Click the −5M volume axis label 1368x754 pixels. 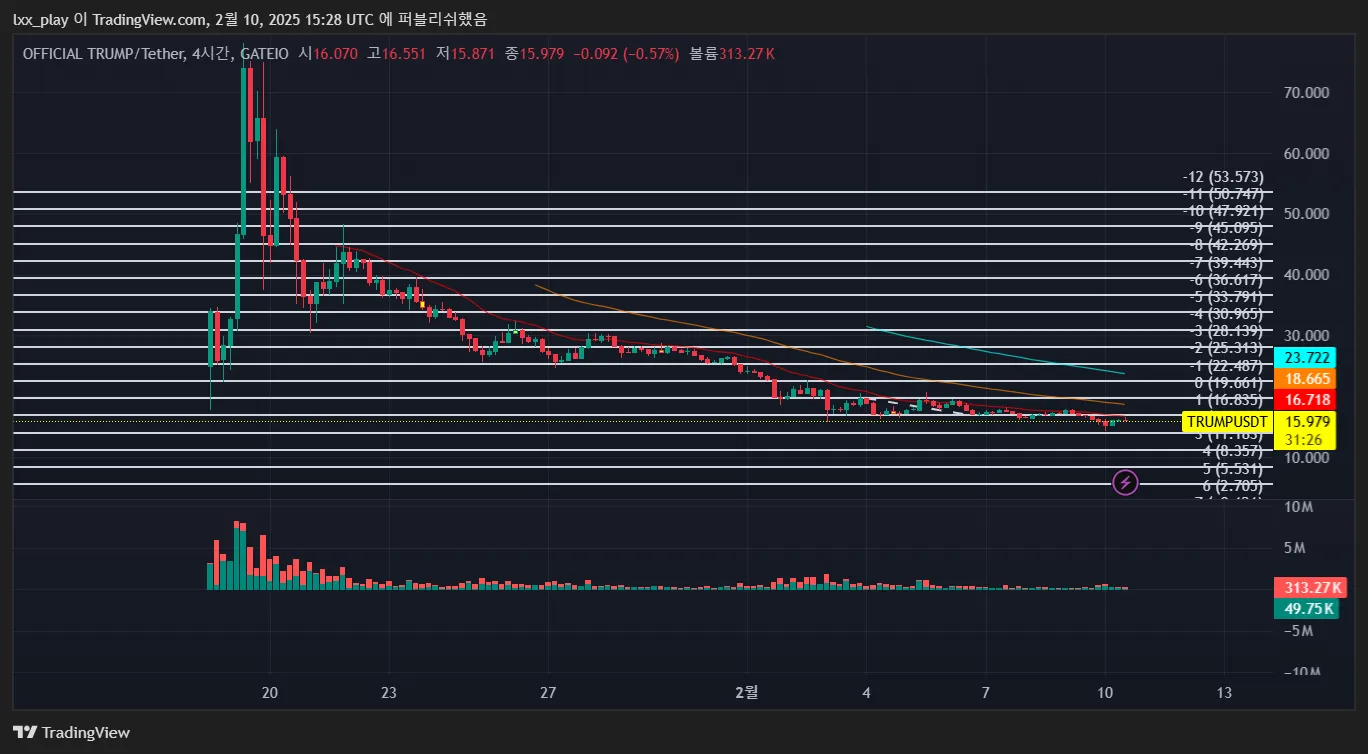[x=1298, y=630]
